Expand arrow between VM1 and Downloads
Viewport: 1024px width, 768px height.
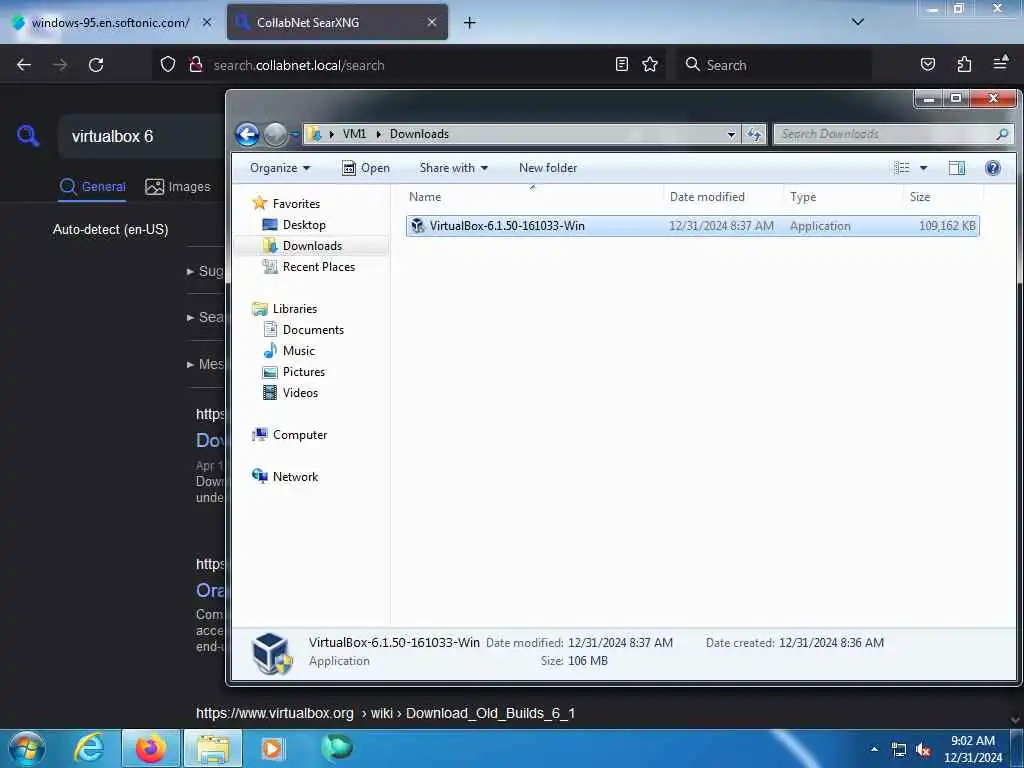pyautogui.click(x=378, y=134)
